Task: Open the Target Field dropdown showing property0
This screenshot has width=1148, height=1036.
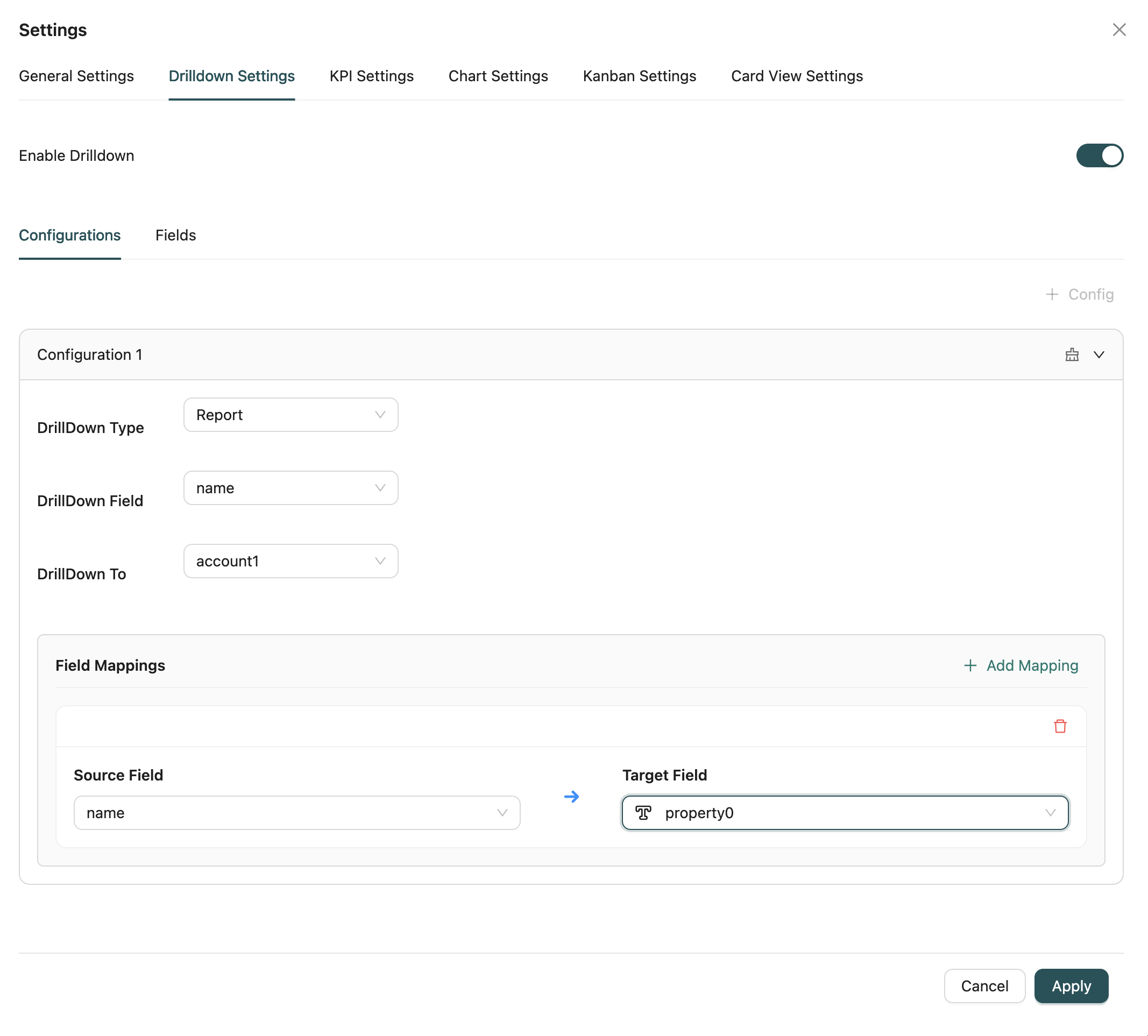Action: point(845,813)
